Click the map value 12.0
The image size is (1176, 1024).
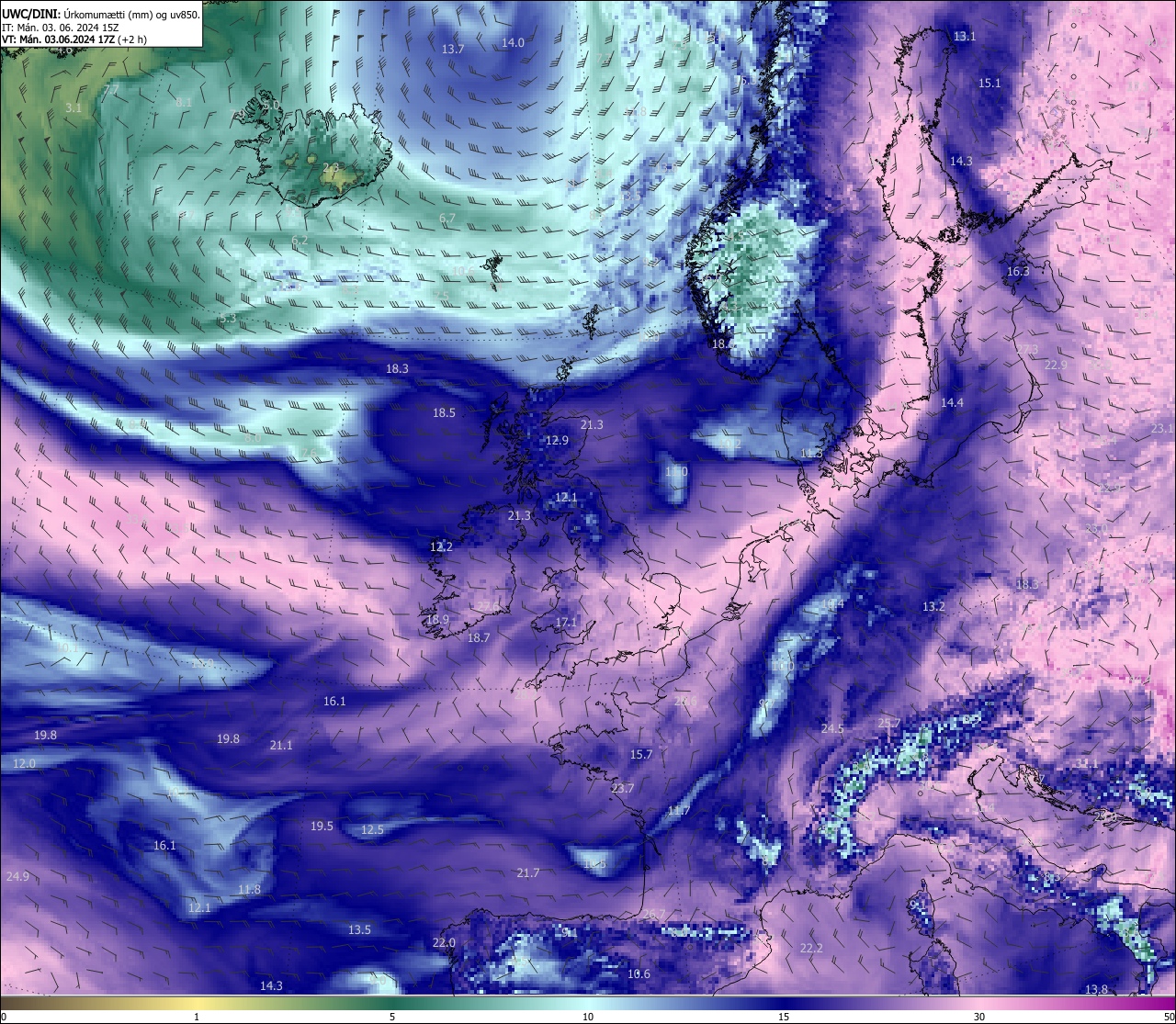coord(24,763)
